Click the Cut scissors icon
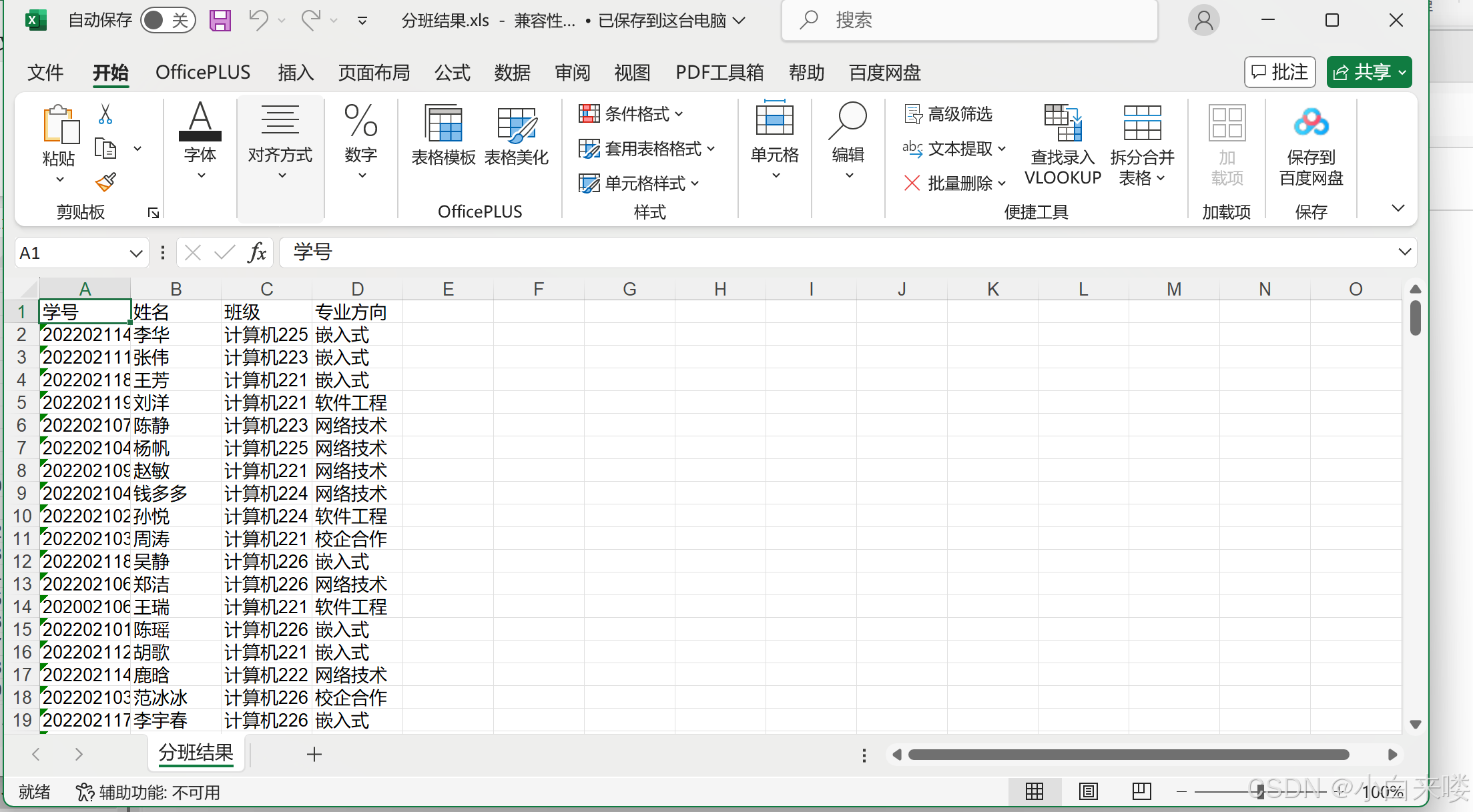 (105, 114)
